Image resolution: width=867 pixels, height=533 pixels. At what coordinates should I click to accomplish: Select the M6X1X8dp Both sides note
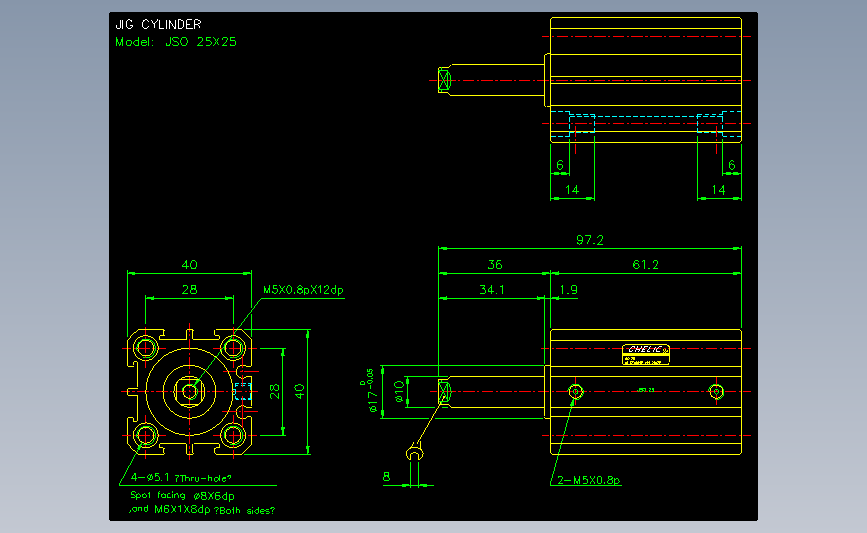[x=202, y=510]
